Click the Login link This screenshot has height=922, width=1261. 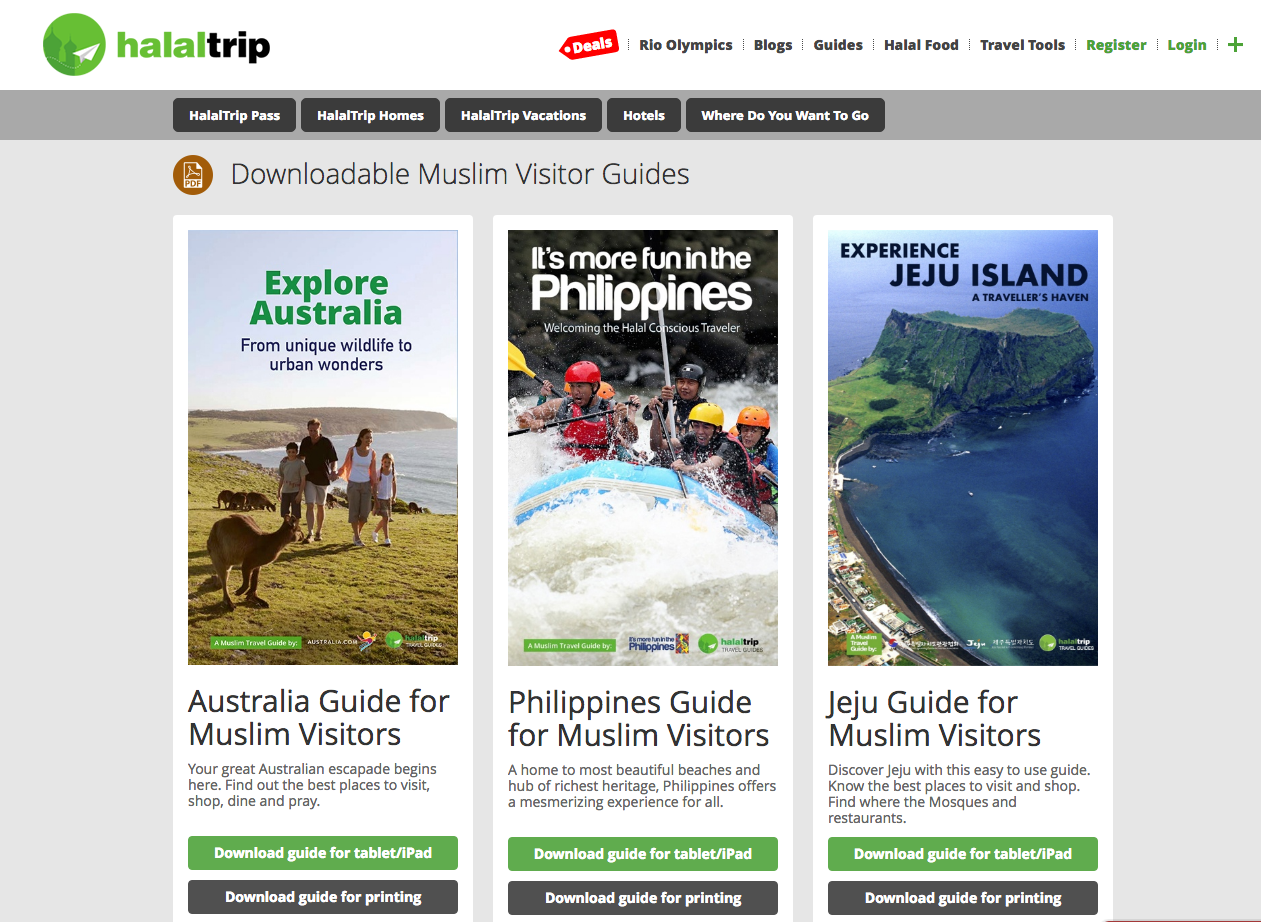tap(1187, 45)
